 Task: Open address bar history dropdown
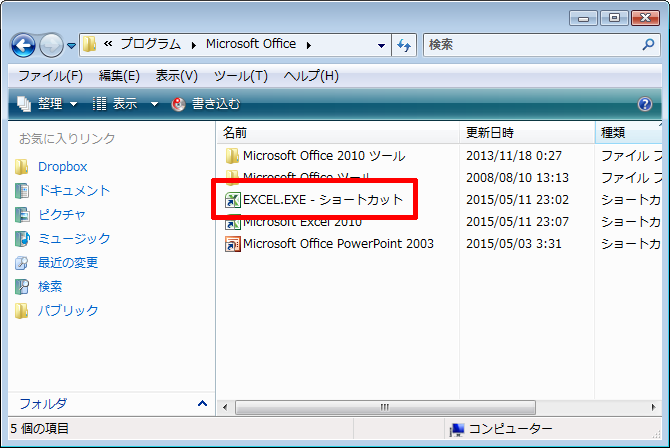381,45
